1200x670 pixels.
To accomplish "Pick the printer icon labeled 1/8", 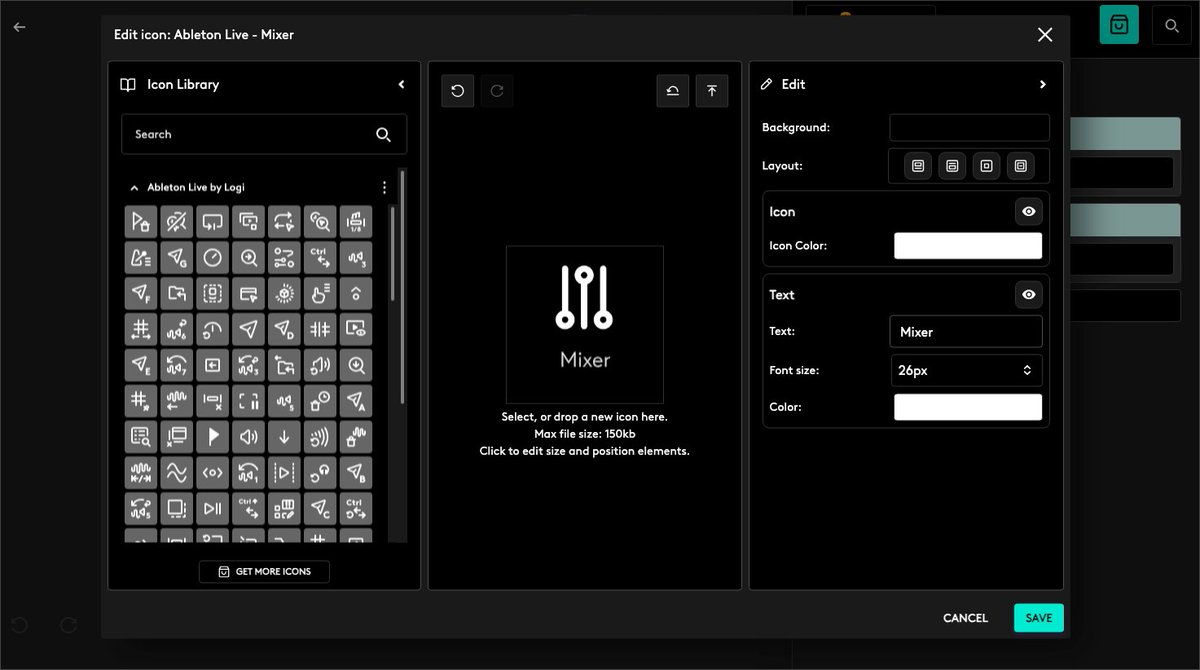I will coord(356,221).
